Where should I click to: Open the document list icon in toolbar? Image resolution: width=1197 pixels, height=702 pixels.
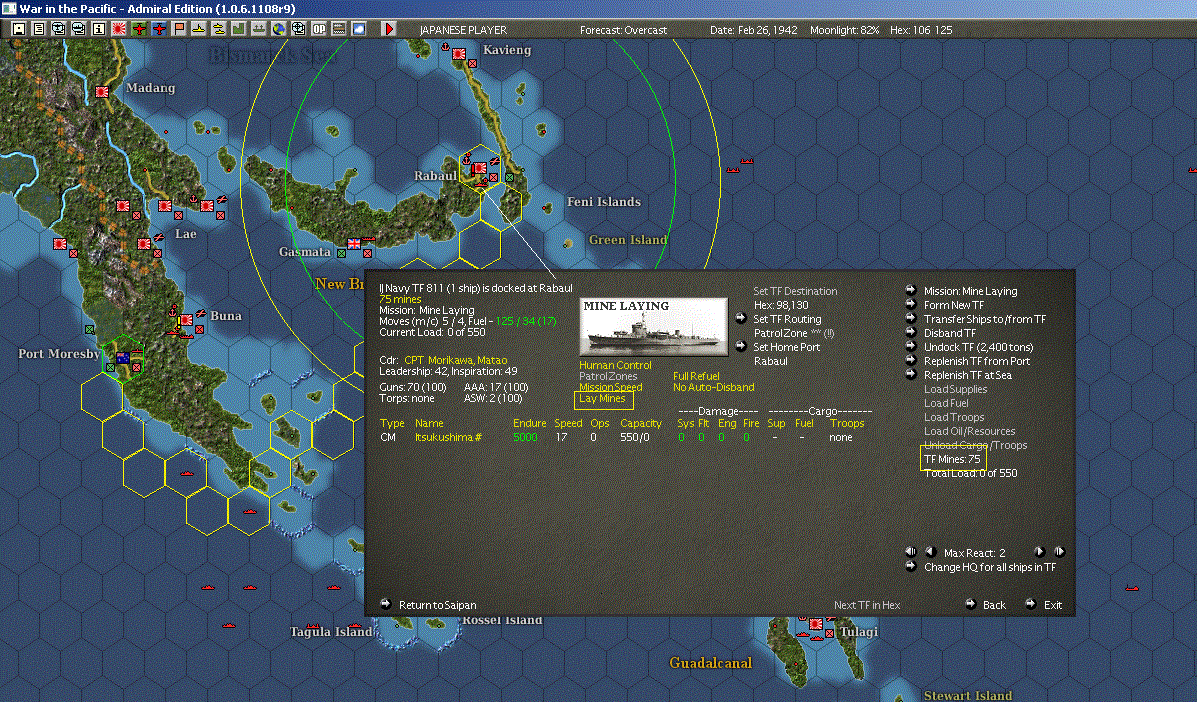(38, 29)
